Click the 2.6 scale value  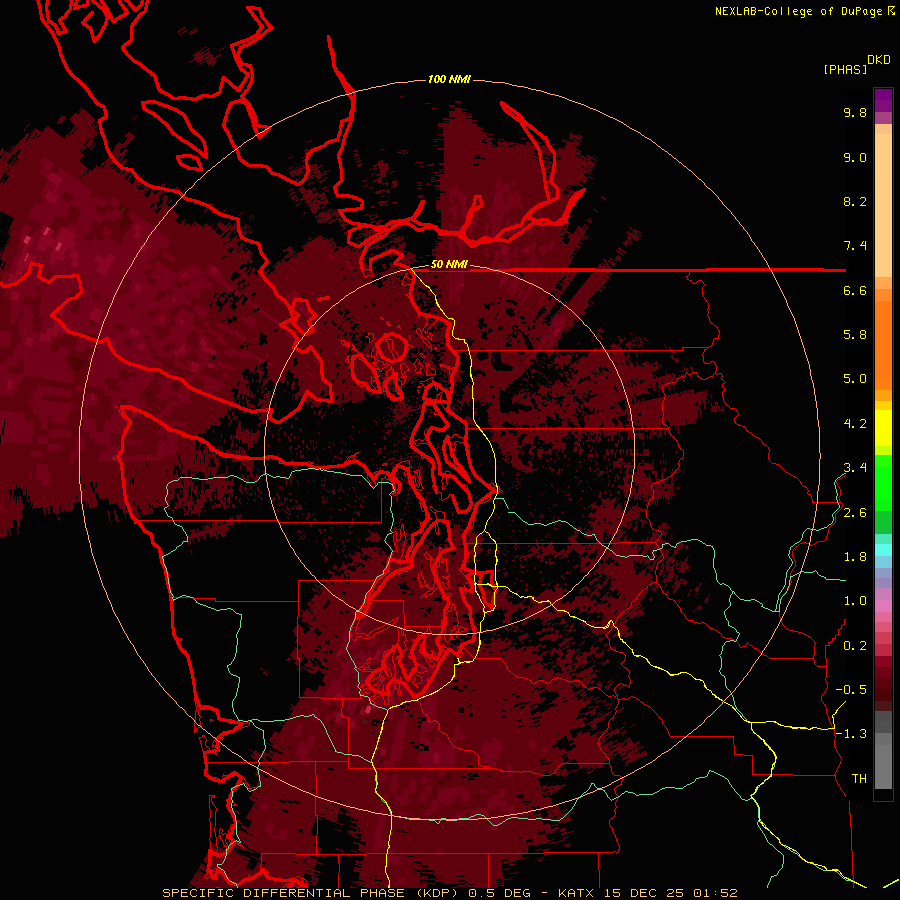pos(855,513)
